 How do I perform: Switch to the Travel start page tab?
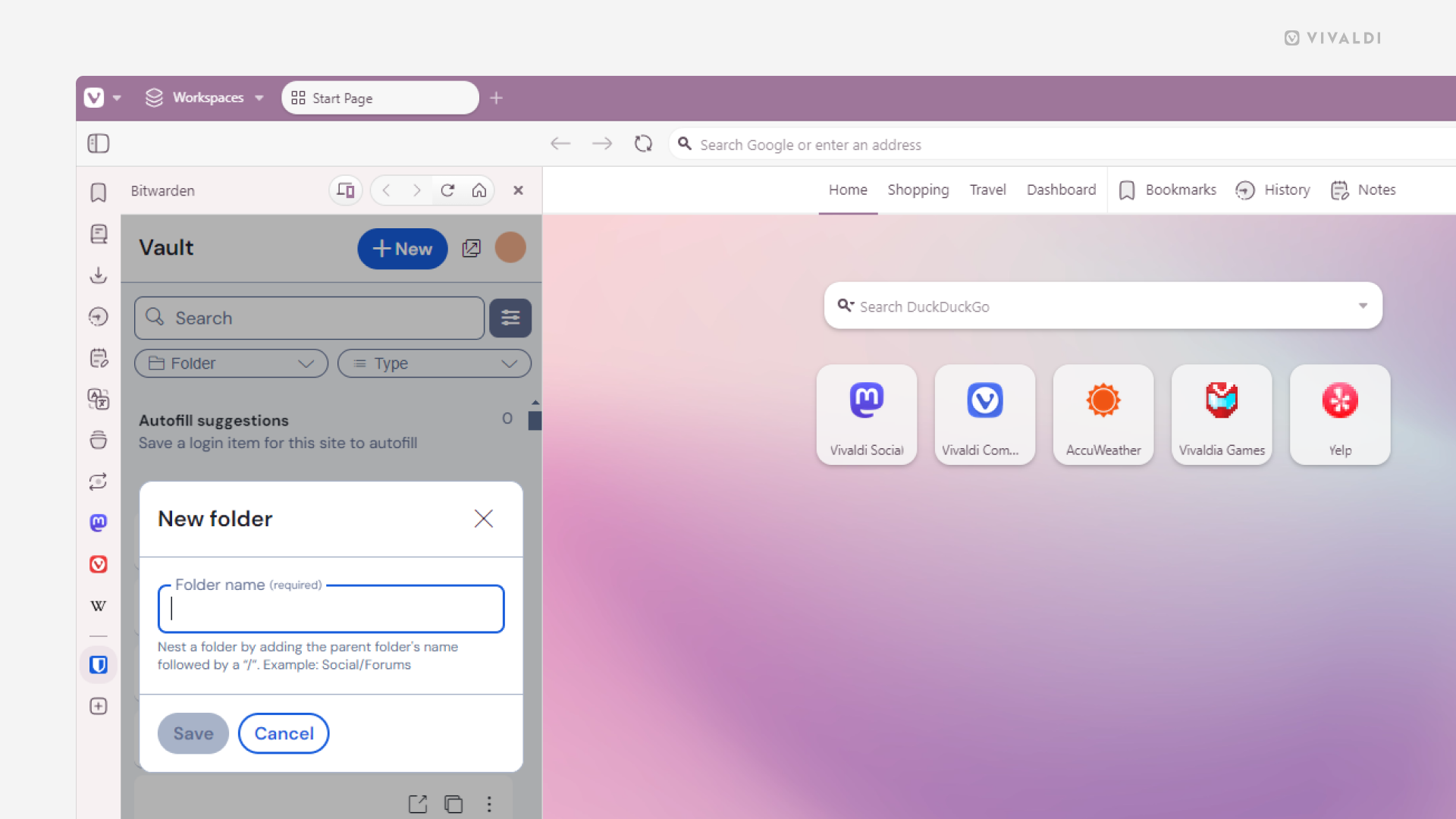[987, 190]
